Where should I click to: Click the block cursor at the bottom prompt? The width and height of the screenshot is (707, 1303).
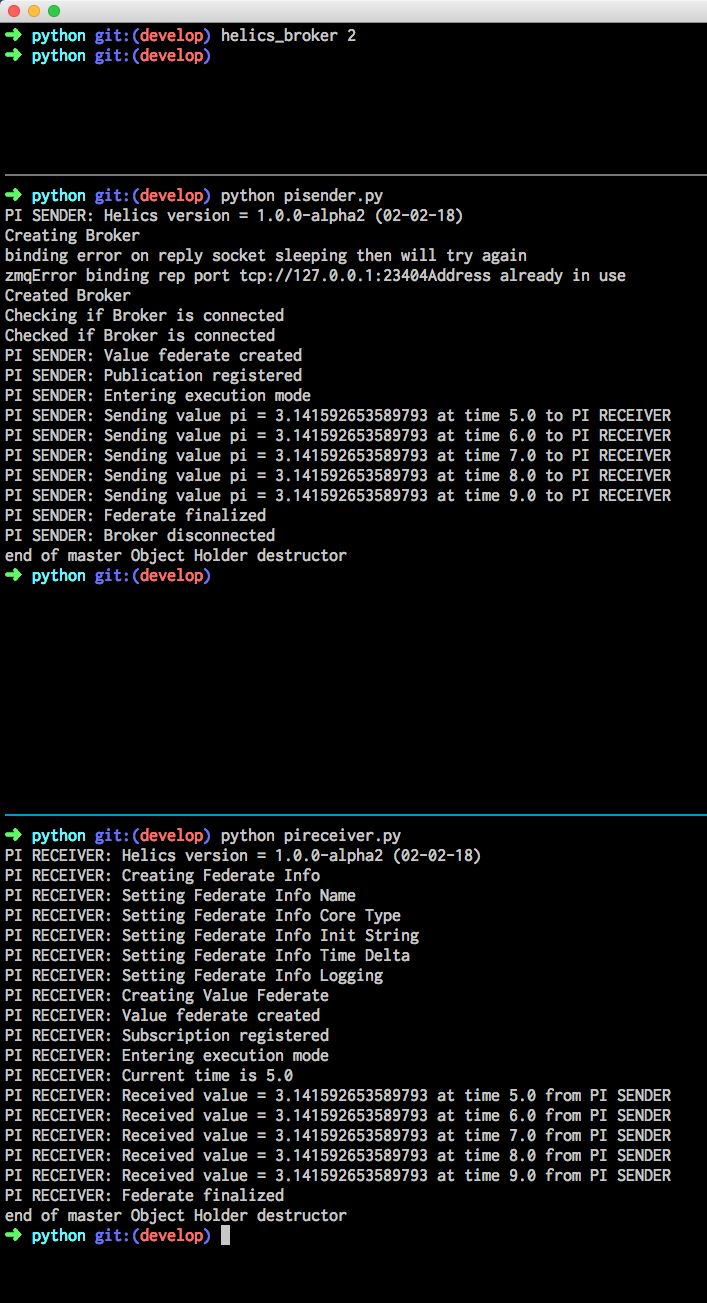click(225, 1235)
